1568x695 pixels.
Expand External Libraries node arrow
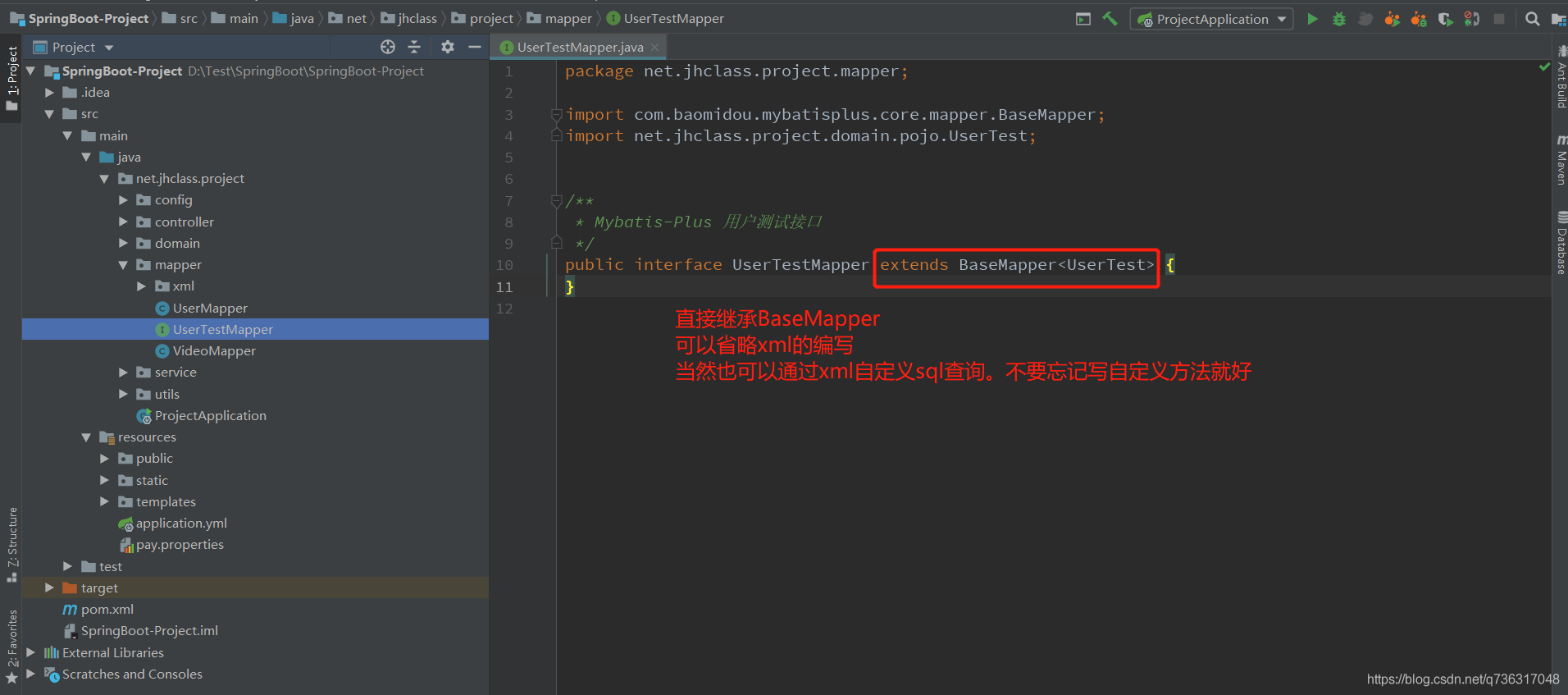pos(30,652)
